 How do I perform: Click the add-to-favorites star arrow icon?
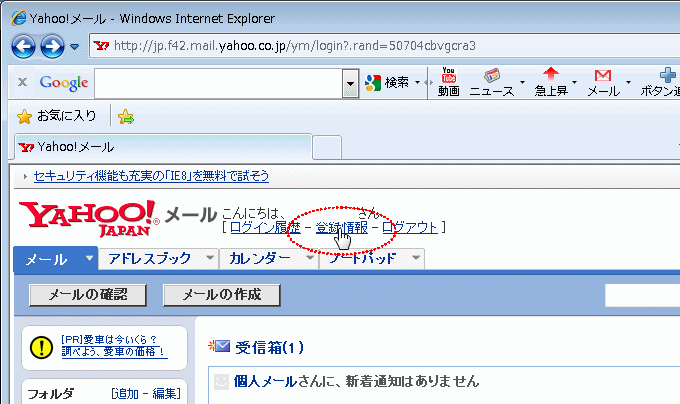pyautogui.click(x=126, y=117)
